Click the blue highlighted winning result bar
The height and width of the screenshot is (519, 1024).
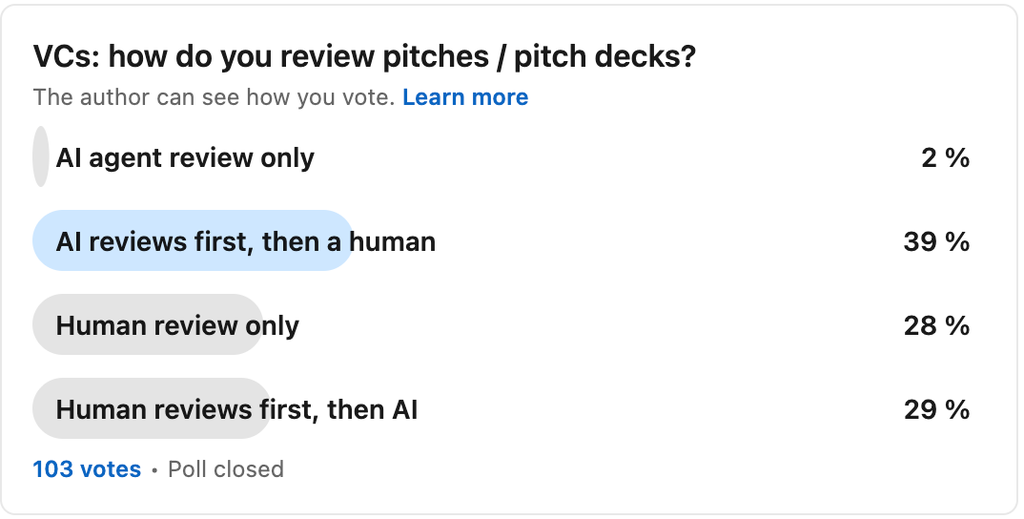click(193, 240)
